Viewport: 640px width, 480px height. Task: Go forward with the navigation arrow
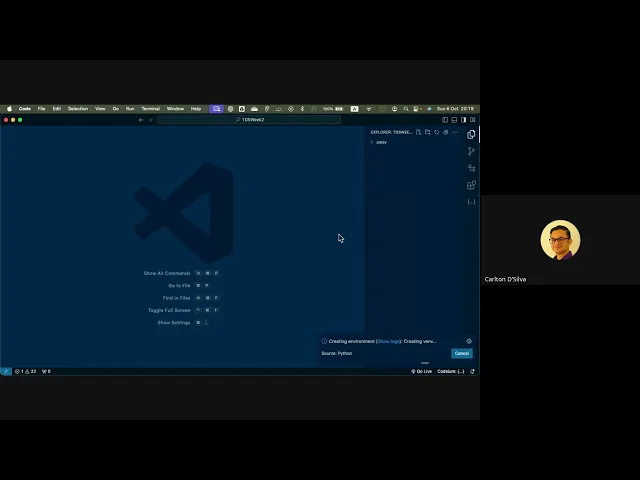tap(150, 120)
